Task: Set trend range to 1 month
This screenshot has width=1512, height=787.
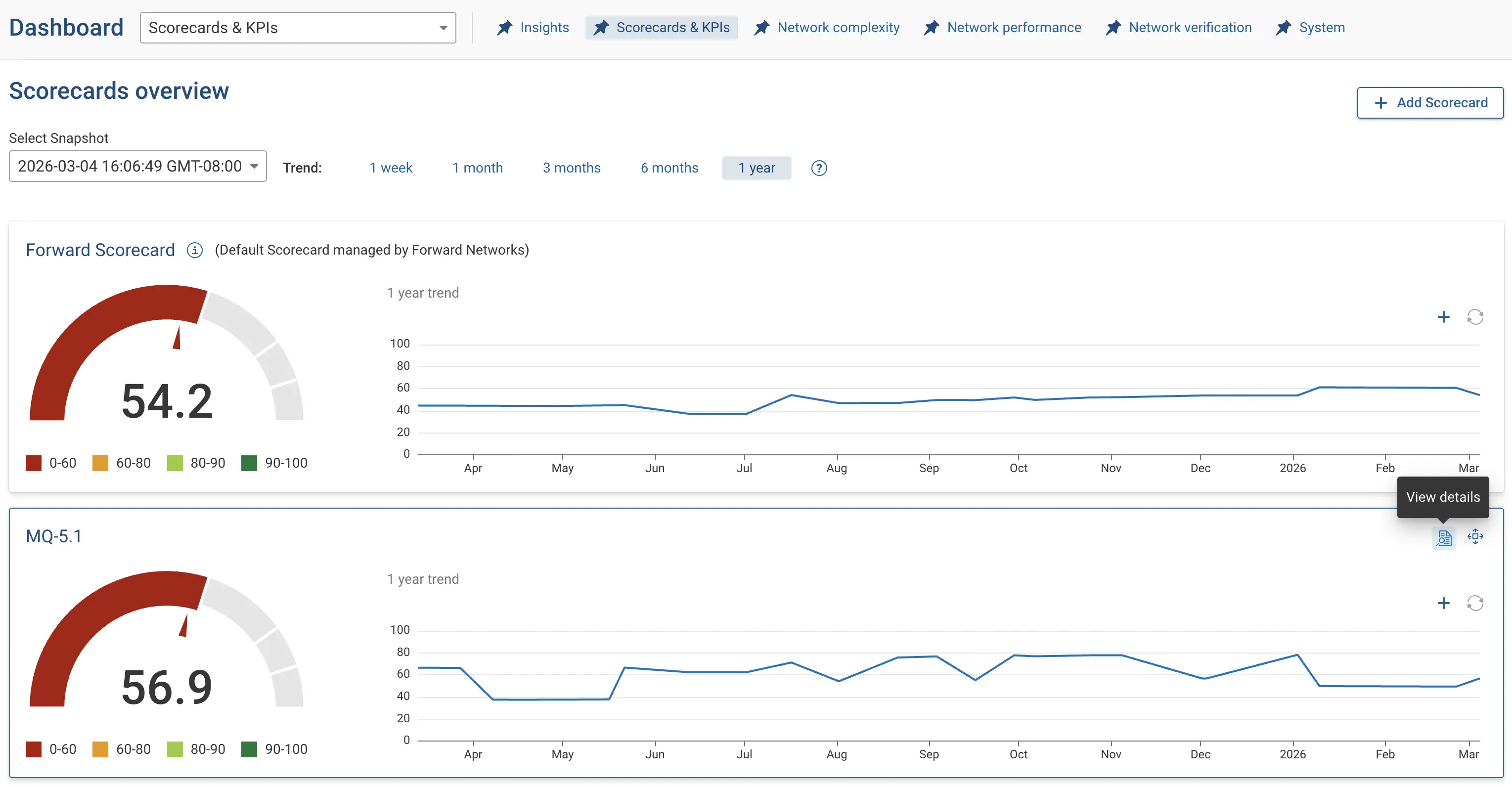Action: (x=477, y=168)
